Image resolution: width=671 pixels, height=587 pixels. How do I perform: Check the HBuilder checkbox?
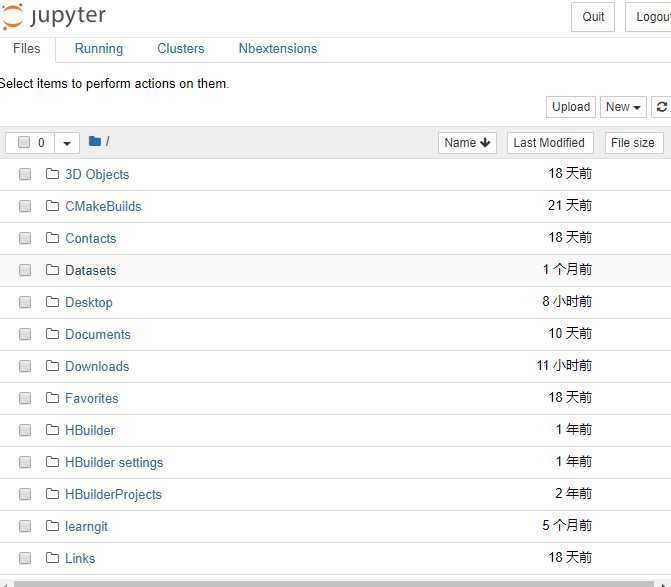point(25,430)
